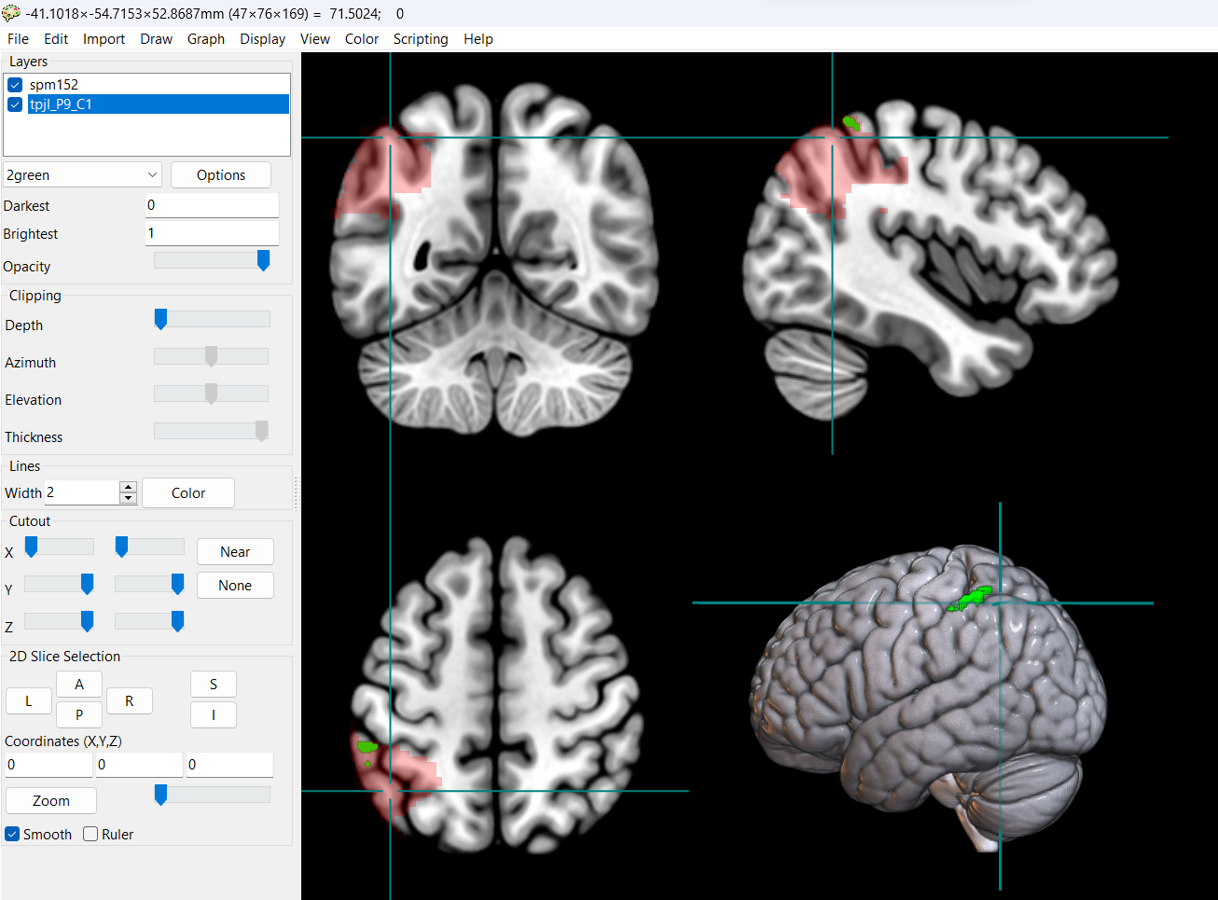
Task: Open the 2green colormap dropdown
Action: (x=82, y=175)
